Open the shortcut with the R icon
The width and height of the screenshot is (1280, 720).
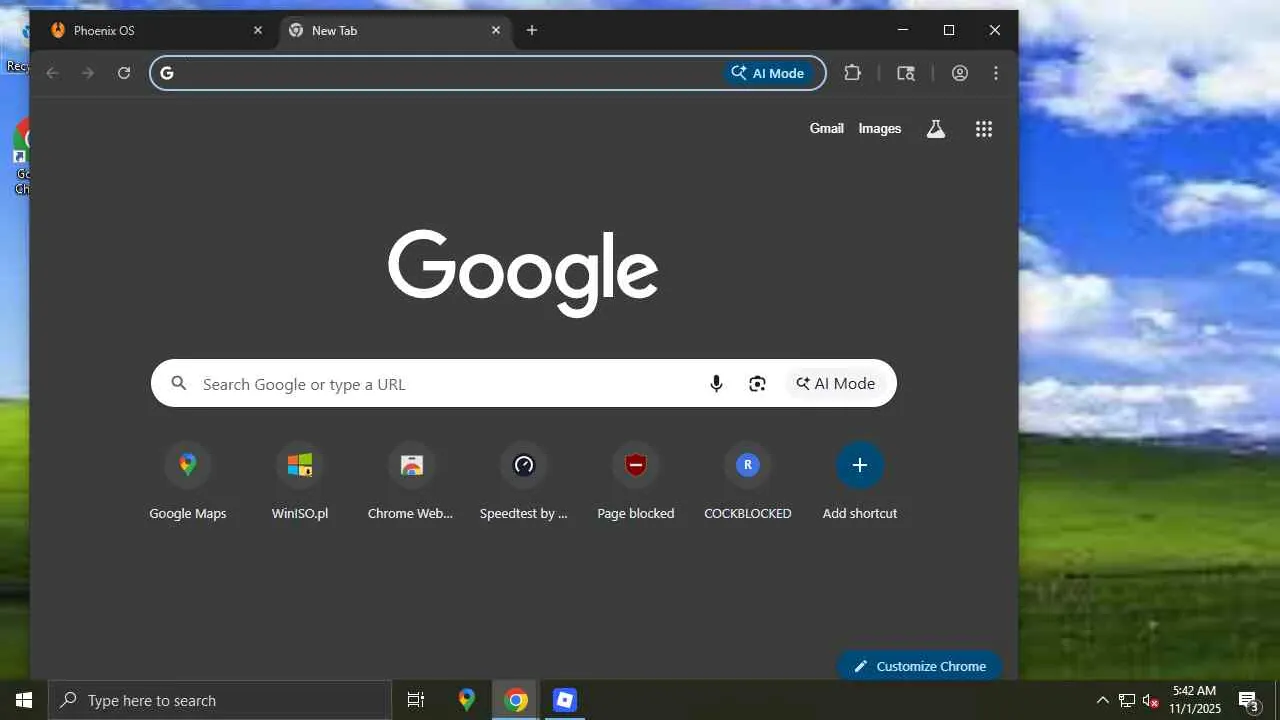click(748, 482)
